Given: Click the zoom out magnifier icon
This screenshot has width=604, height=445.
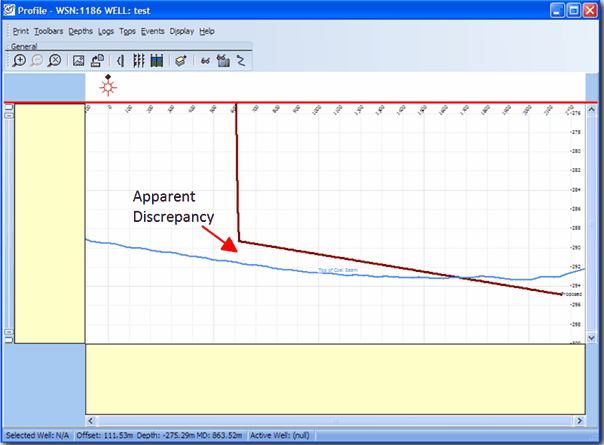Looking at the screenshot, I should (x=37, y=61).
